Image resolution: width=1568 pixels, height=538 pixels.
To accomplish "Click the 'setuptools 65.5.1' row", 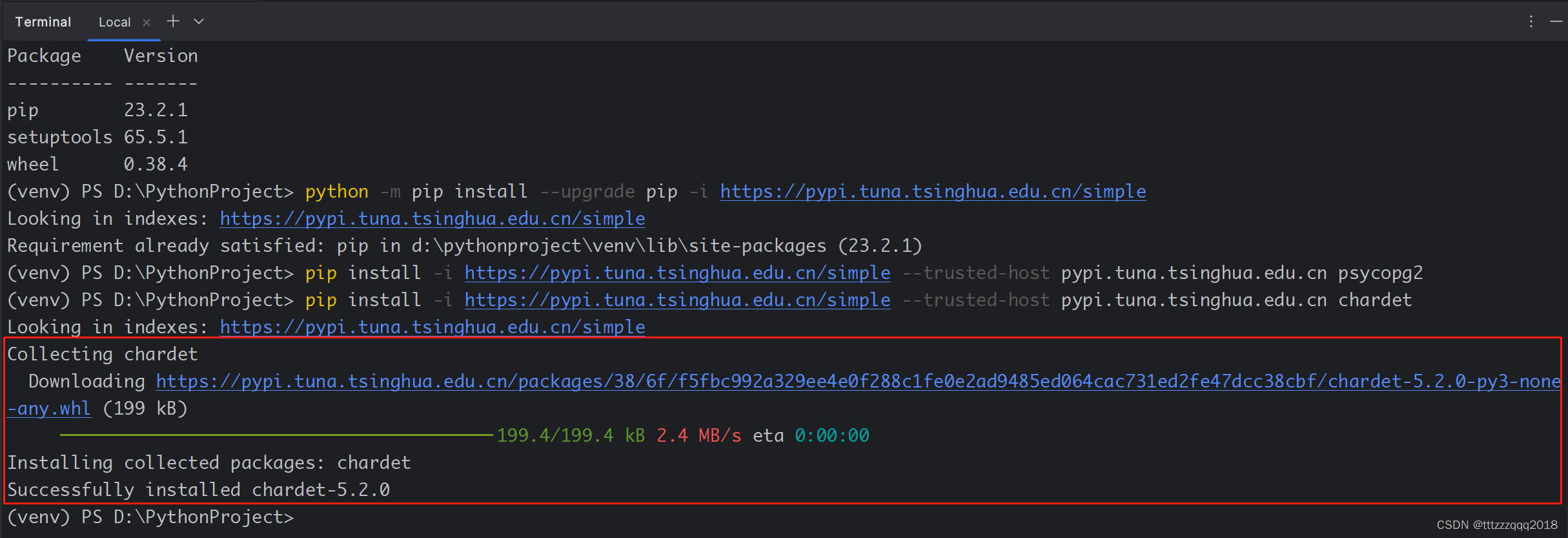I will coord(97,138).
